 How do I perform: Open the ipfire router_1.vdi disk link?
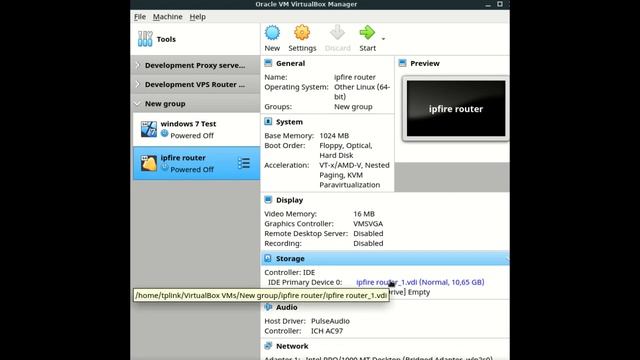420,282
